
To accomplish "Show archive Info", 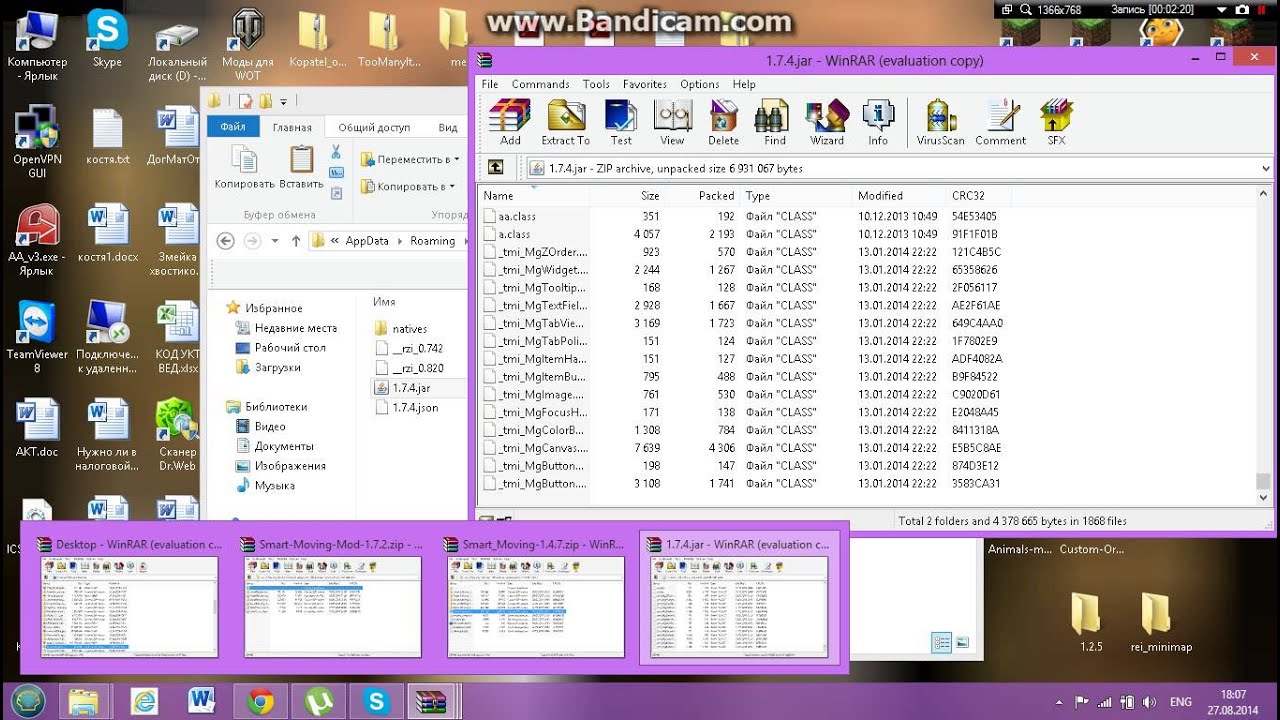I will click(878, 123).
